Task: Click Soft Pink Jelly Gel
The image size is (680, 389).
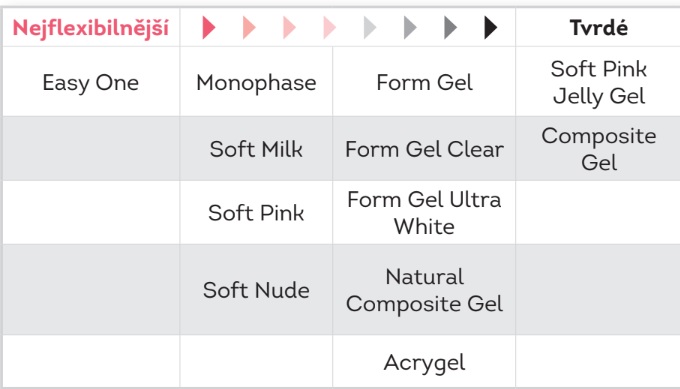Action: pyautogui.click(x=598, y=83)
